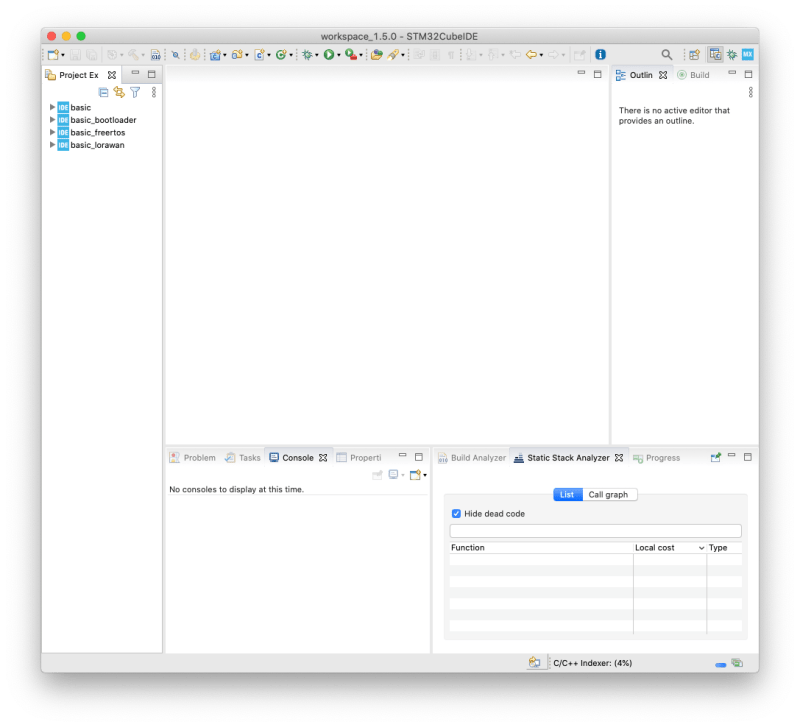Expand the basic project

(52, 107)
